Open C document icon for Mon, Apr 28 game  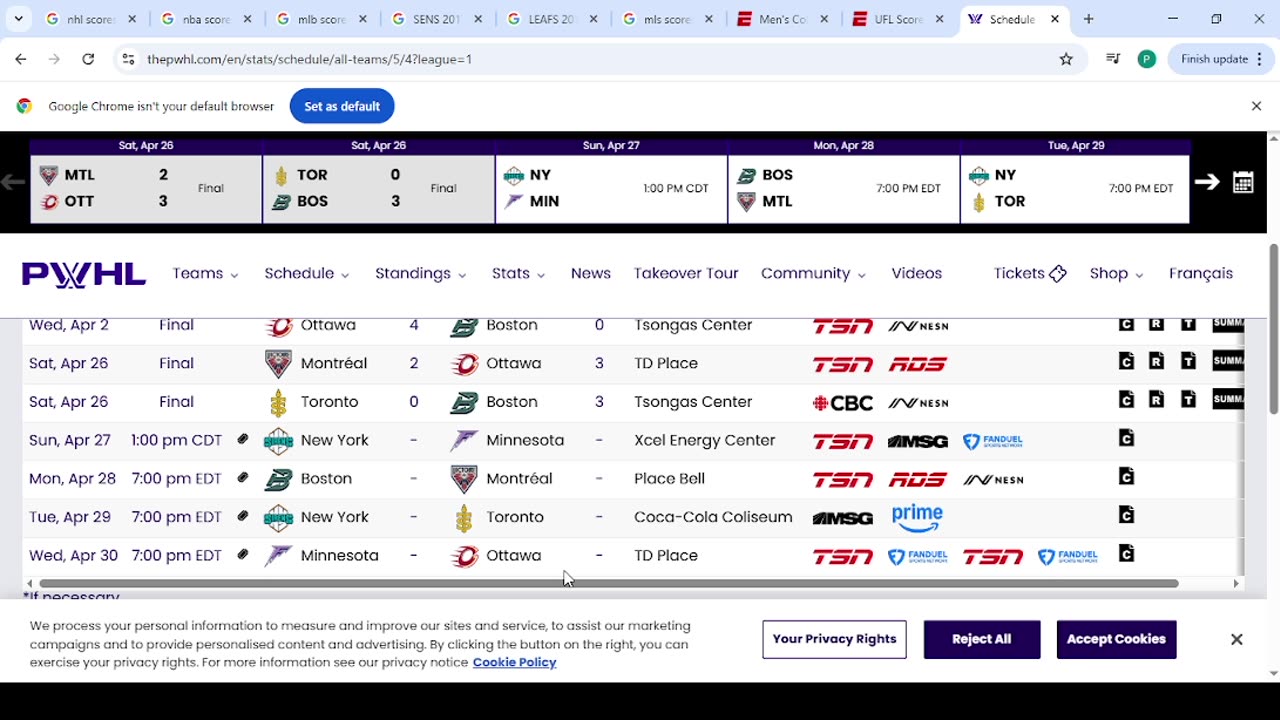[1126, 477]
